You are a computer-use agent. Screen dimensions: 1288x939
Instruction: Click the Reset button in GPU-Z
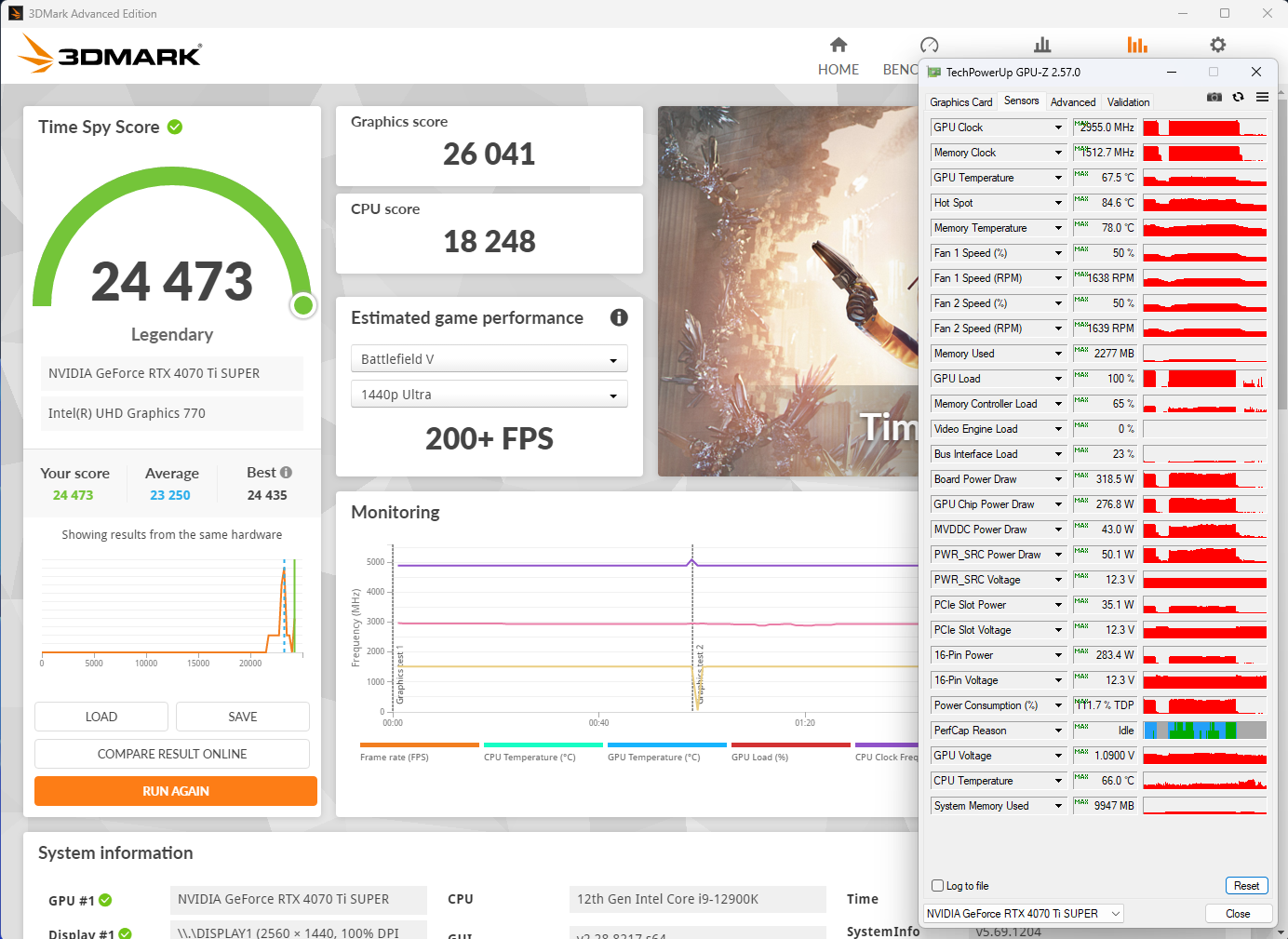[x=1247, y=885]
